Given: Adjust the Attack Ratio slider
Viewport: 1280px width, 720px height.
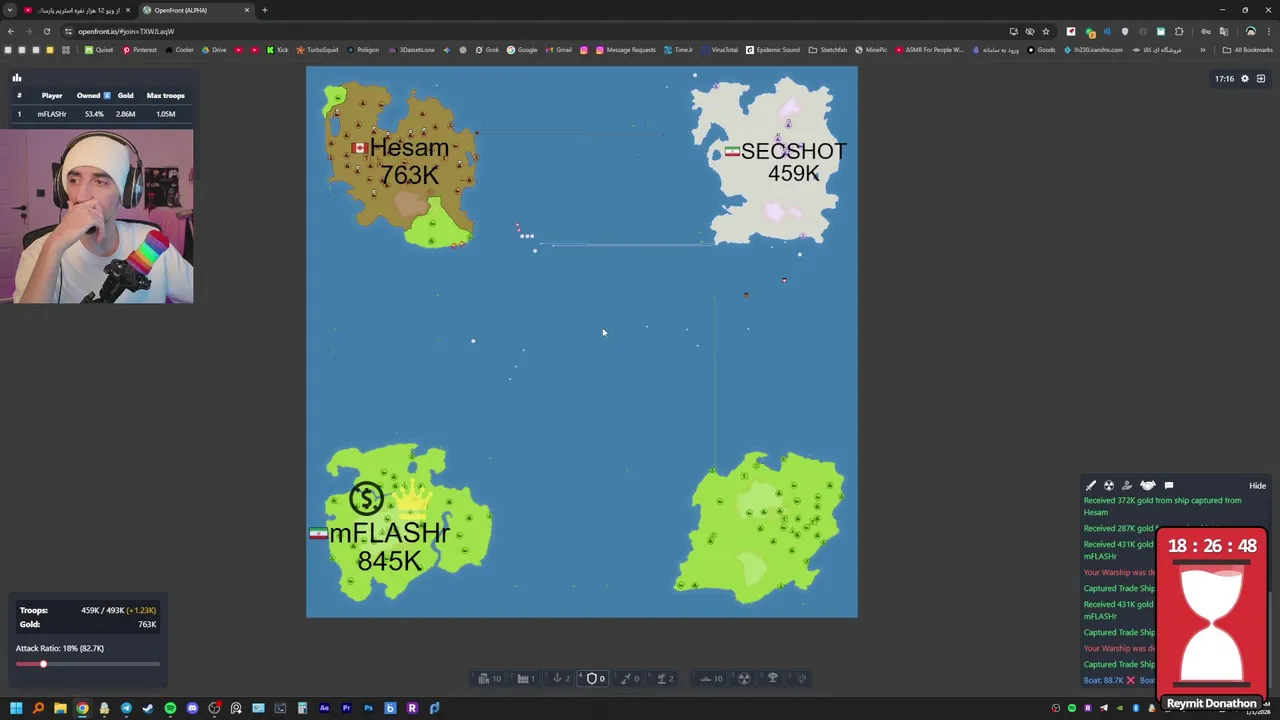Looking at the screenshot, I should (87, 664).
